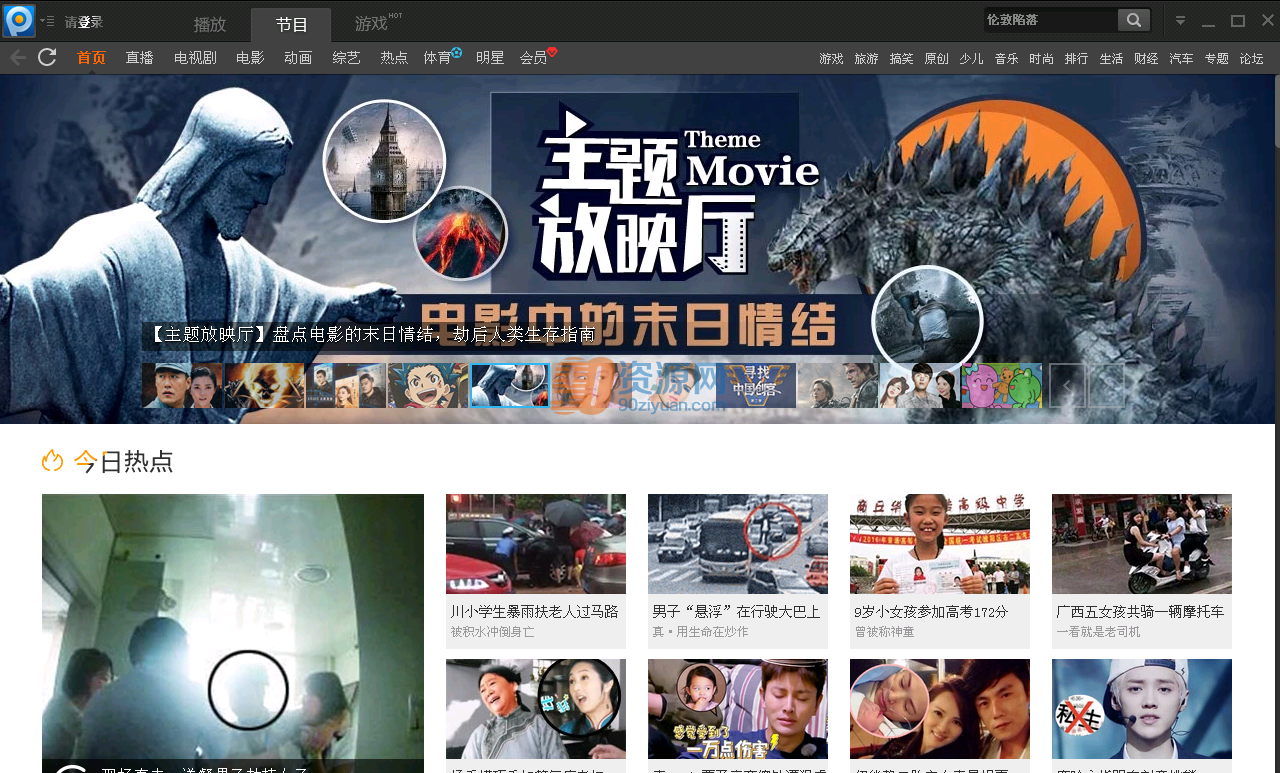Select the flaming skull carousel thumbnail

[x=264, y=385]
